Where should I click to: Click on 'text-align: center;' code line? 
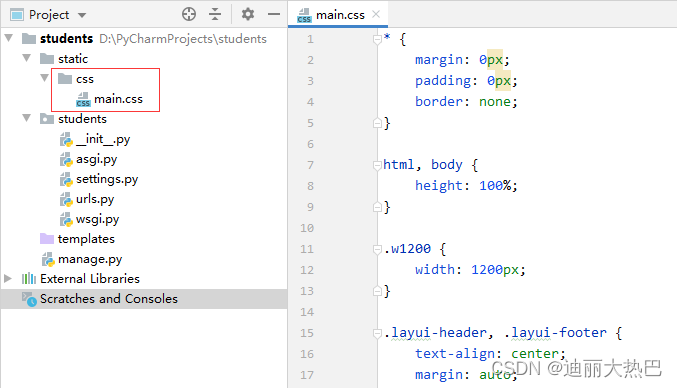click(x=490, y=354)
